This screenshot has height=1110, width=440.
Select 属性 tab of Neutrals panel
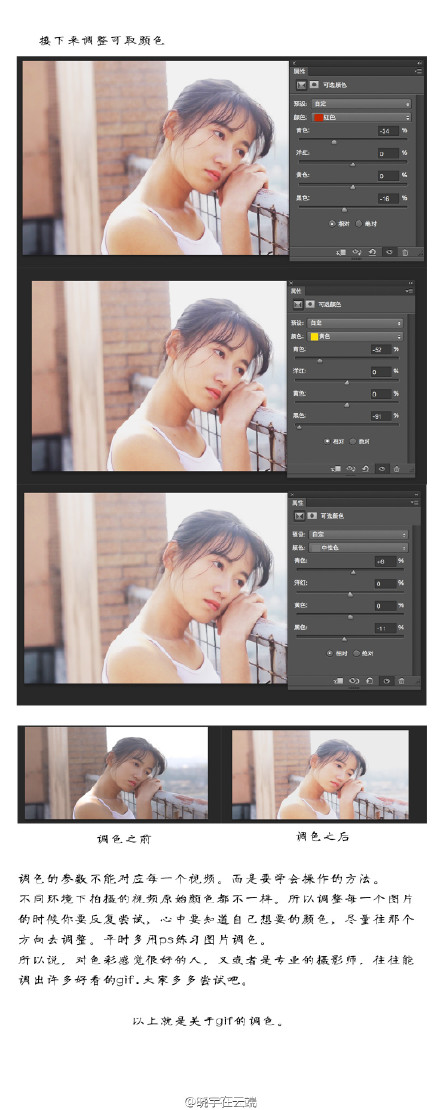298,503
